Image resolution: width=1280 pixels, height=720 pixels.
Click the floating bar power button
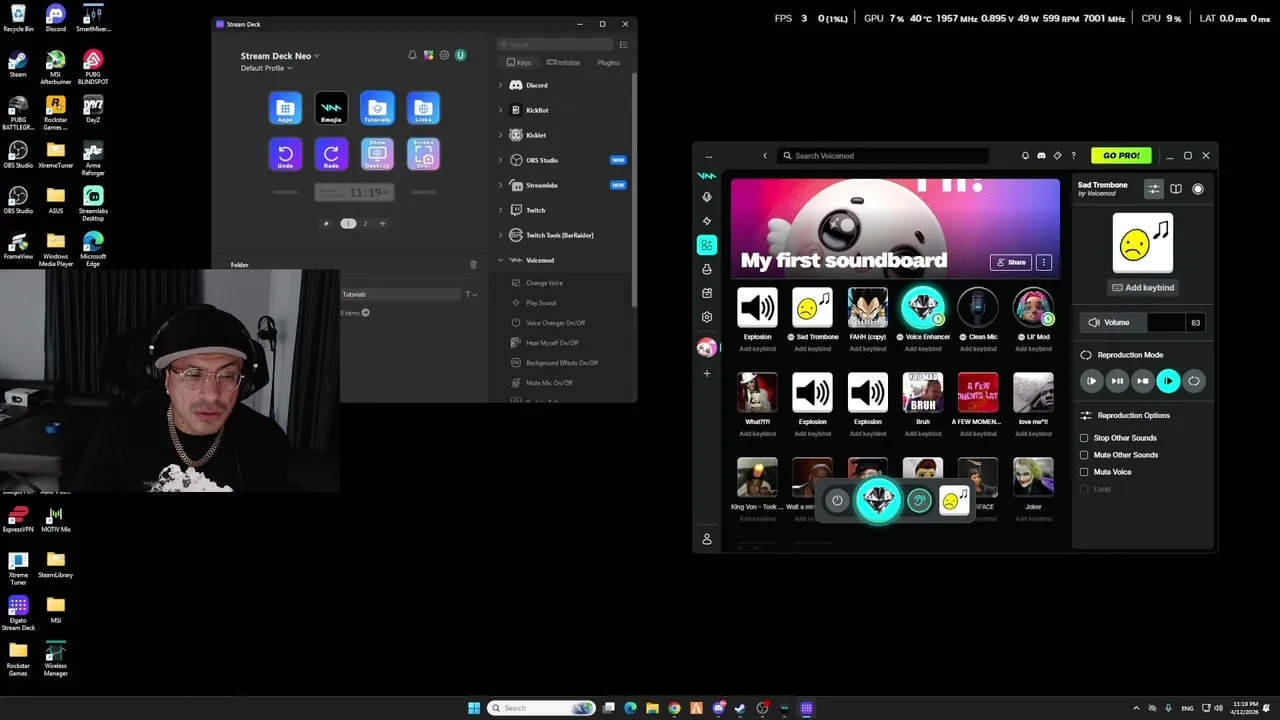tap(837, 501)
